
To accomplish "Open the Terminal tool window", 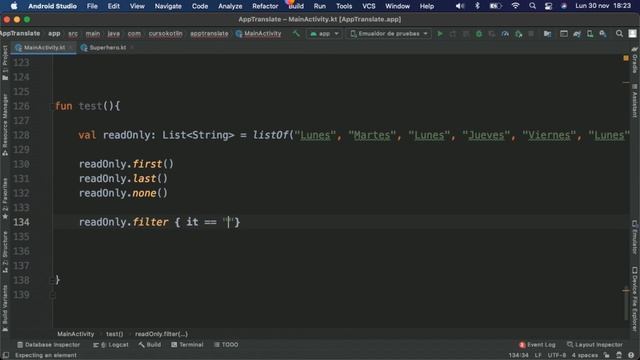I will 187,345.
